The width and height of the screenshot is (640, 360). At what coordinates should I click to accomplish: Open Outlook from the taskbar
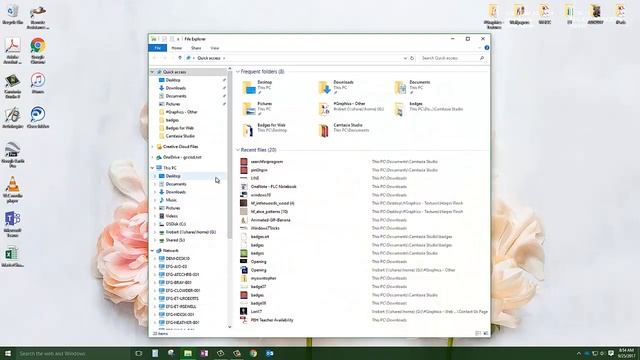point(270,353)
